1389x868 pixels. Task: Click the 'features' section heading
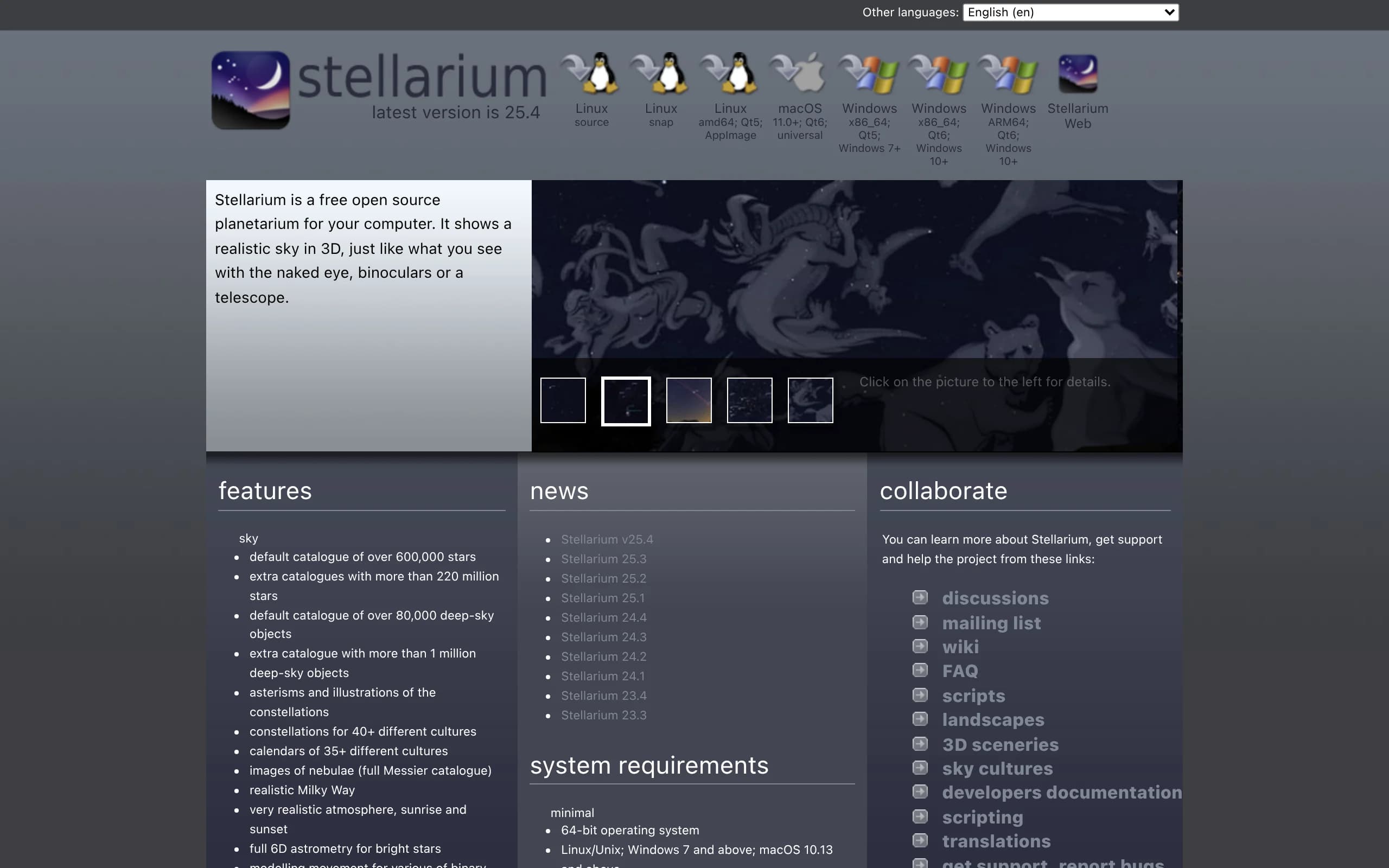pyautogui.click(x=265, y=491)
